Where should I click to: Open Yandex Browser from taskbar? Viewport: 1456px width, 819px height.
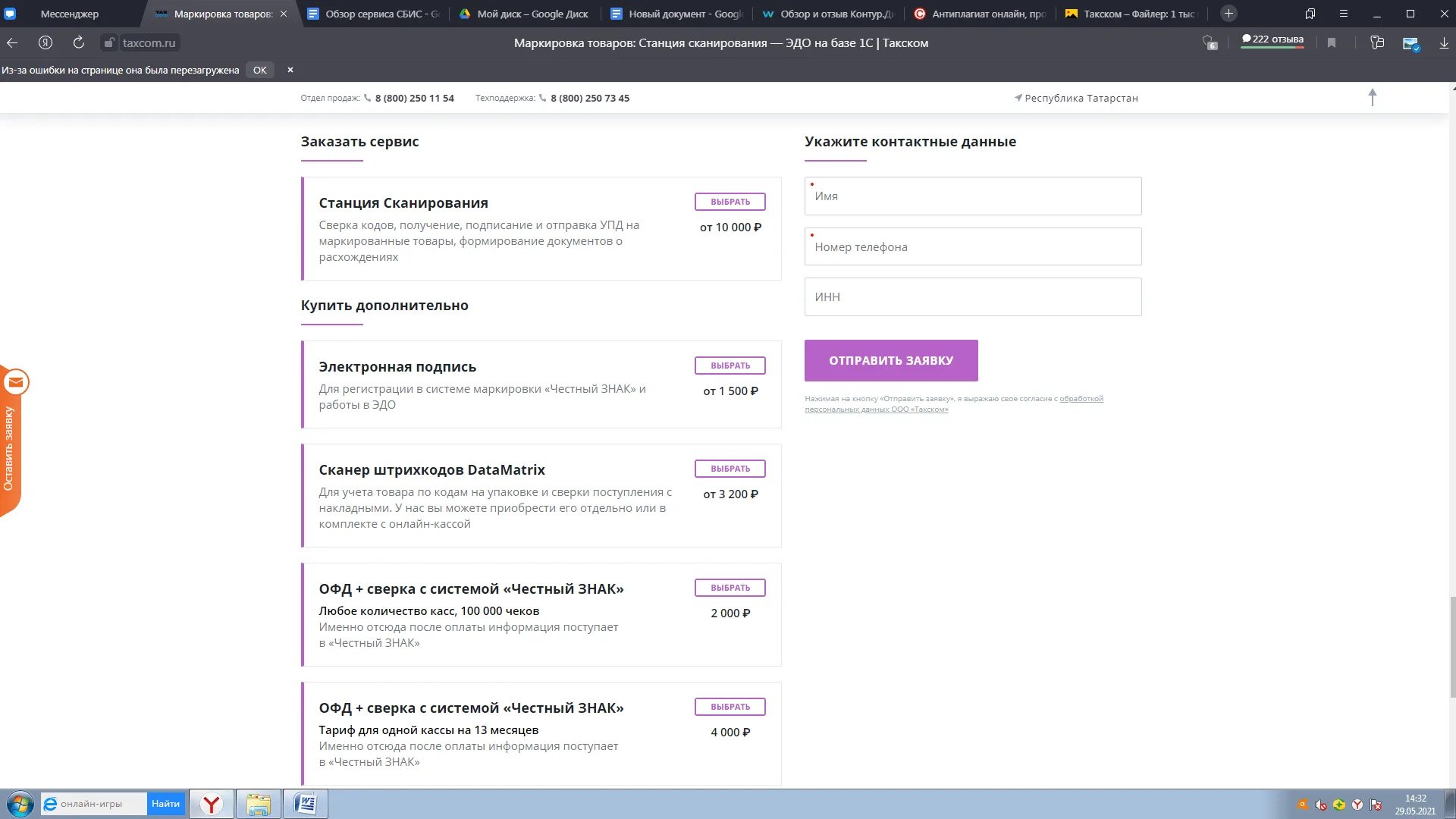212,804
